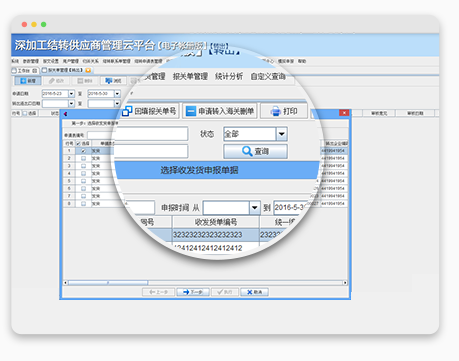Click first item in blurred menu bar
Screen dimensions: 459x361
point(15,61)
